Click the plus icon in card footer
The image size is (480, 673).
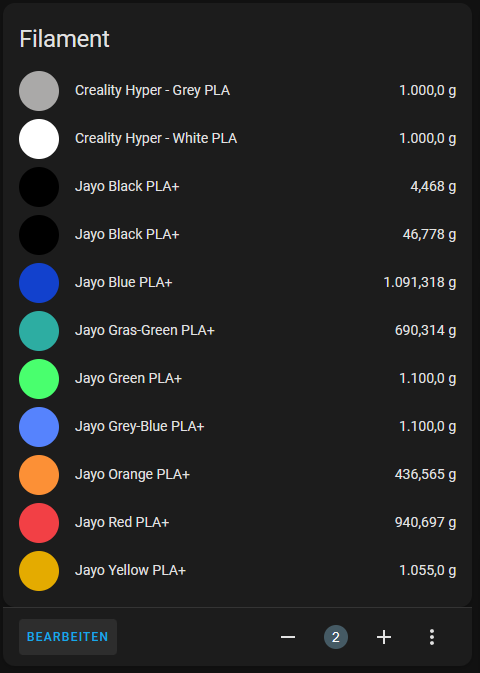[x=384, y=637]
